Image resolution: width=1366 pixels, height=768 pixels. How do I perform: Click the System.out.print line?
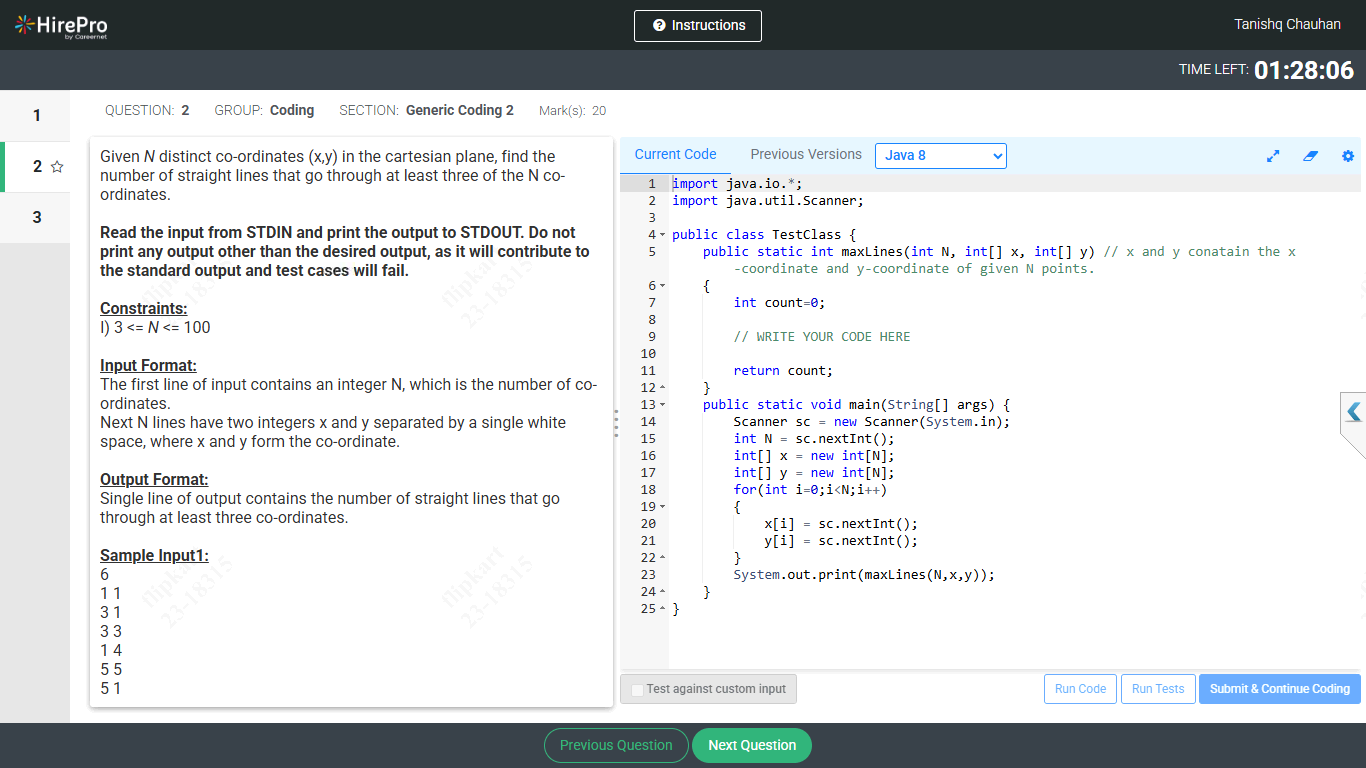coord(864,575)
